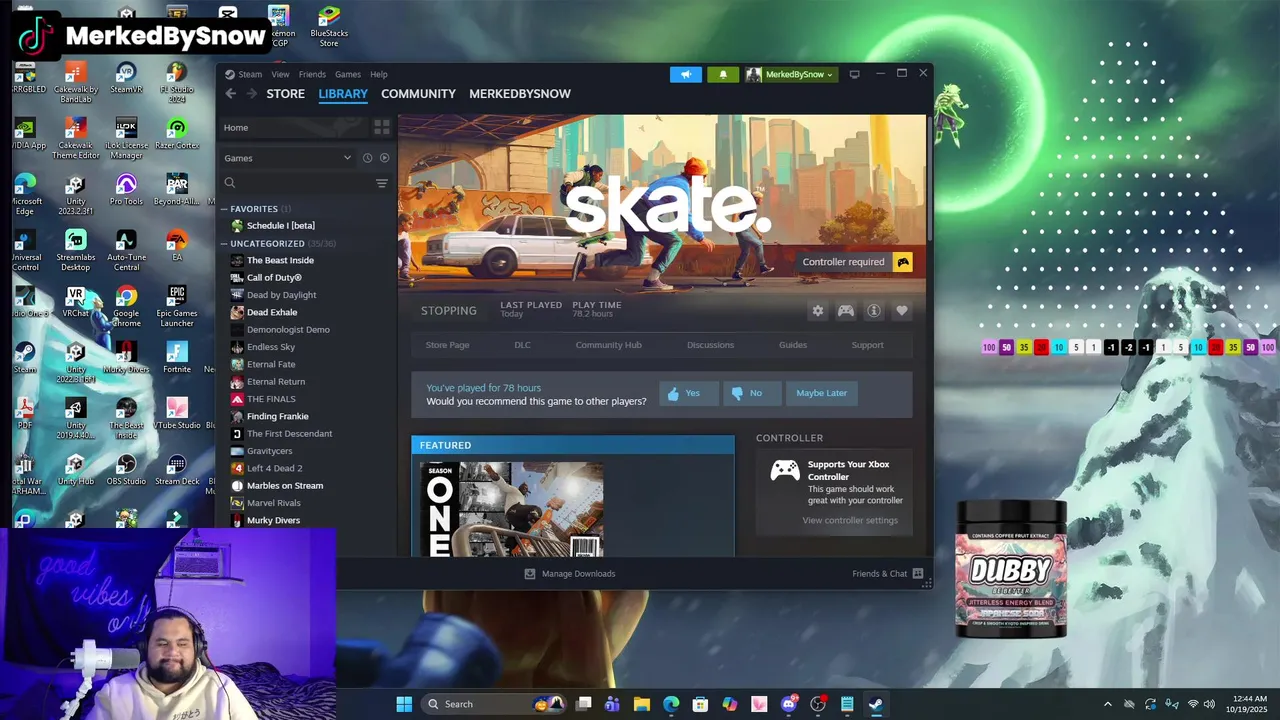This screenshot has width=1280, height=720.
Task: Click No thumbs-down recommendation button
Action: coord(751,393)
